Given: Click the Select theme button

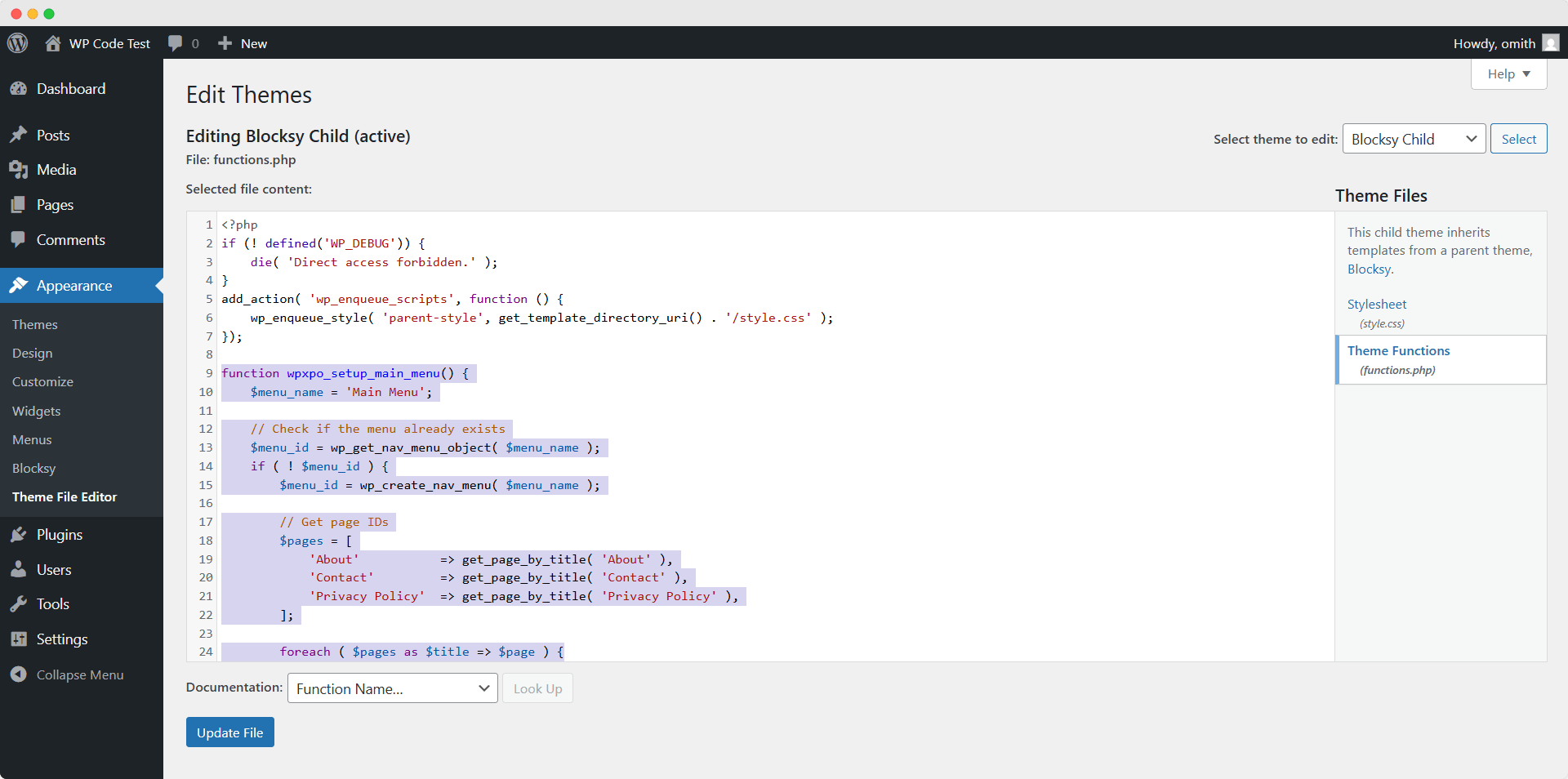Looking at the screenshot, I should pyautogui.click(x=1518, y=139).
